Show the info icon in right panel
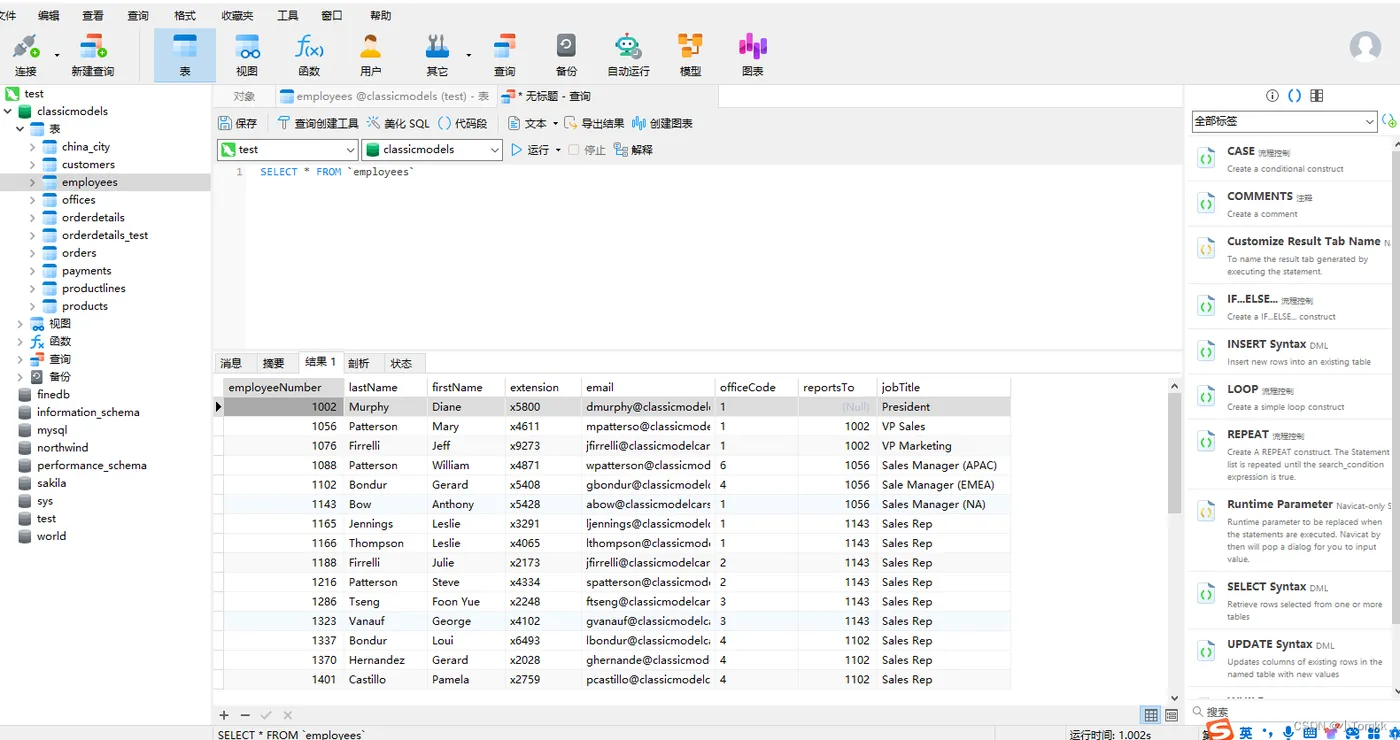This screenshot has width=1400, height=740. click(x=1272, y=96)
